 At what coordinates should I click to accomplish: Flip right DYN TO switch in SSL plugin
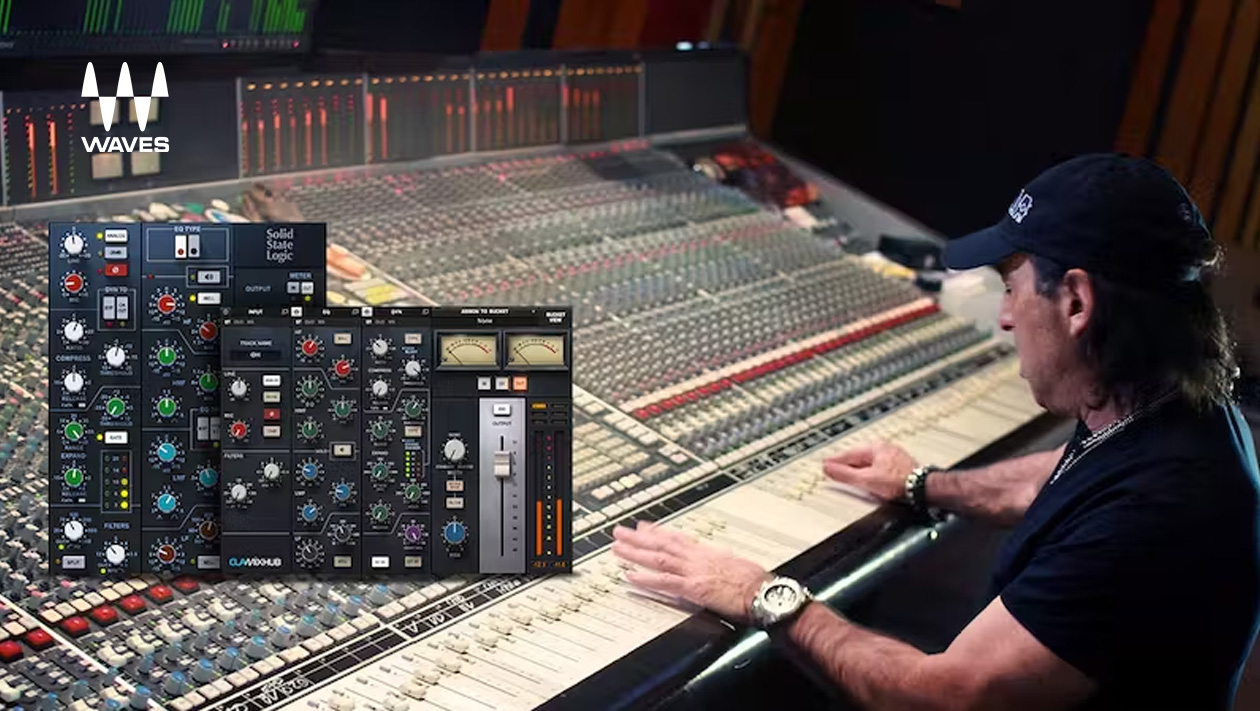click(122, 308)
